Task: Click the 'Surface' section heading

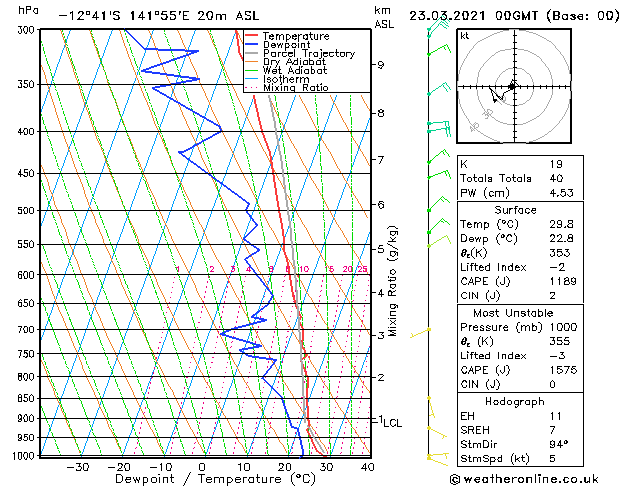Action: tap(515, 210)
